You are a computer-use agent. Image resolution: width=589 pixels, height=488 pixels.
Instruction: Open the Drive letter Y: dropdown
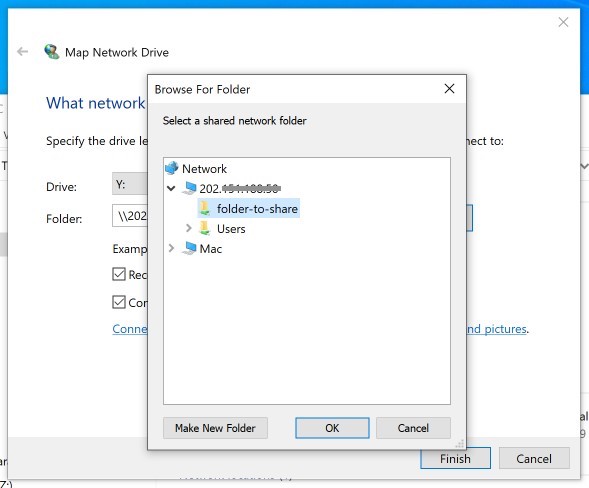[x=130, y=184]
